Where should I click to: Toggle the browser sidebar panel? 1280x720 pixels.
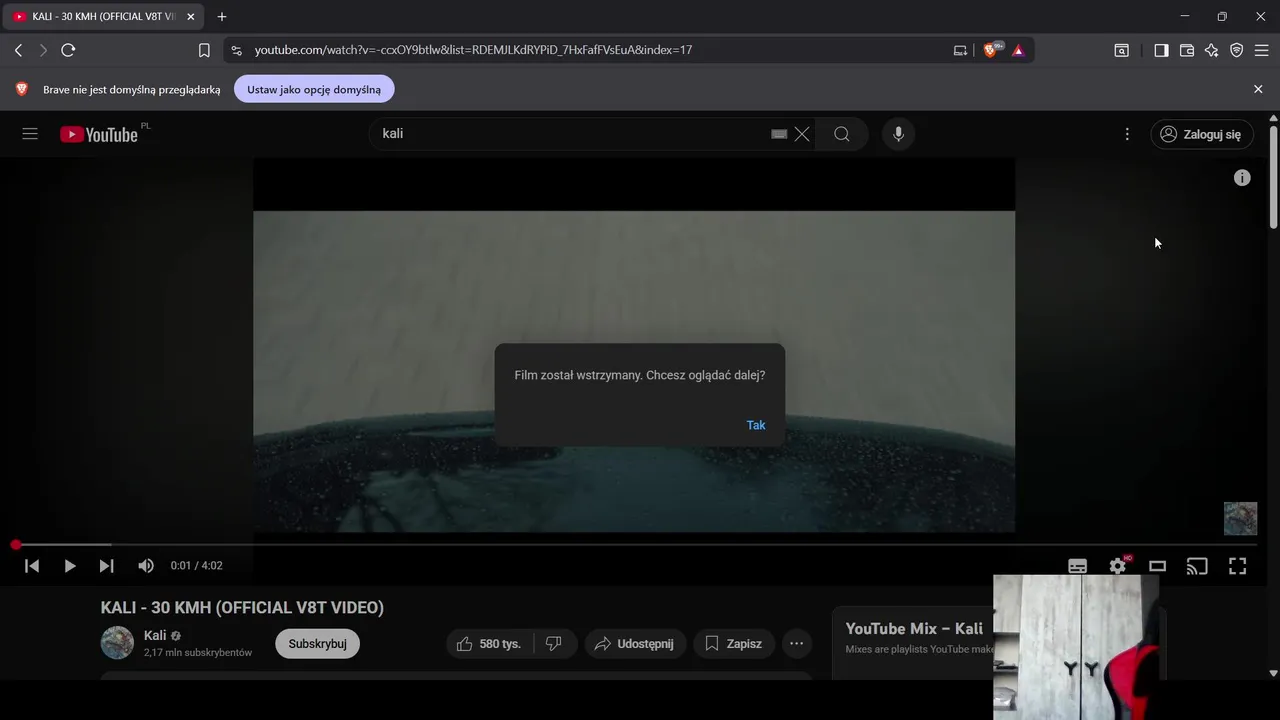pyautogui.click(x=1161, y=50)
